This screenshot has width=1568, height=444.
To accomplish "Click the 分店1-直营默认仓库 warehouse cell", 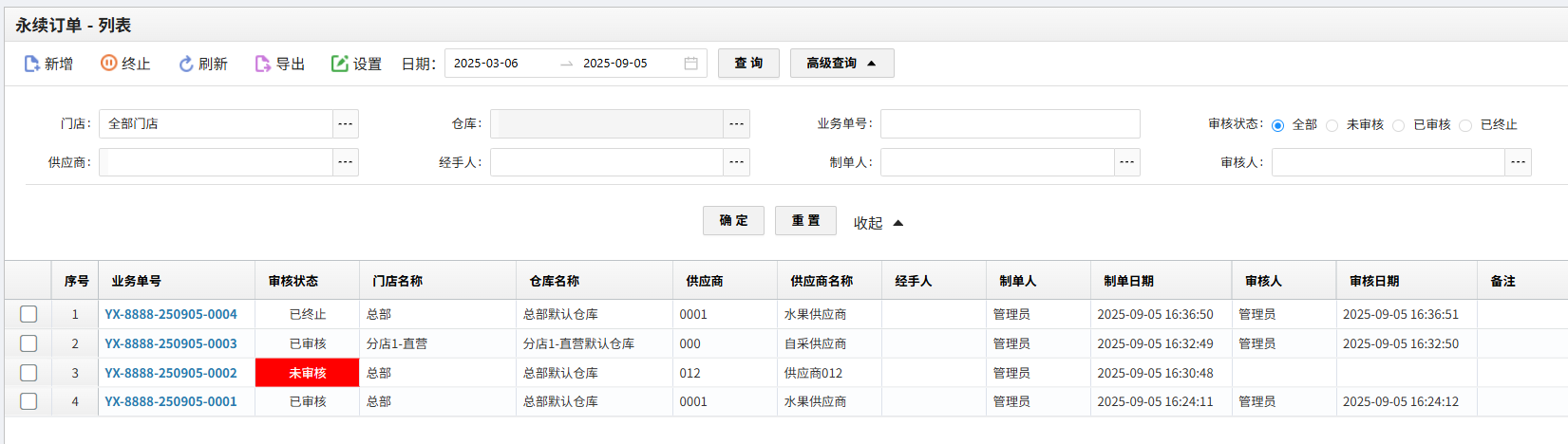I will coord(595,343).
